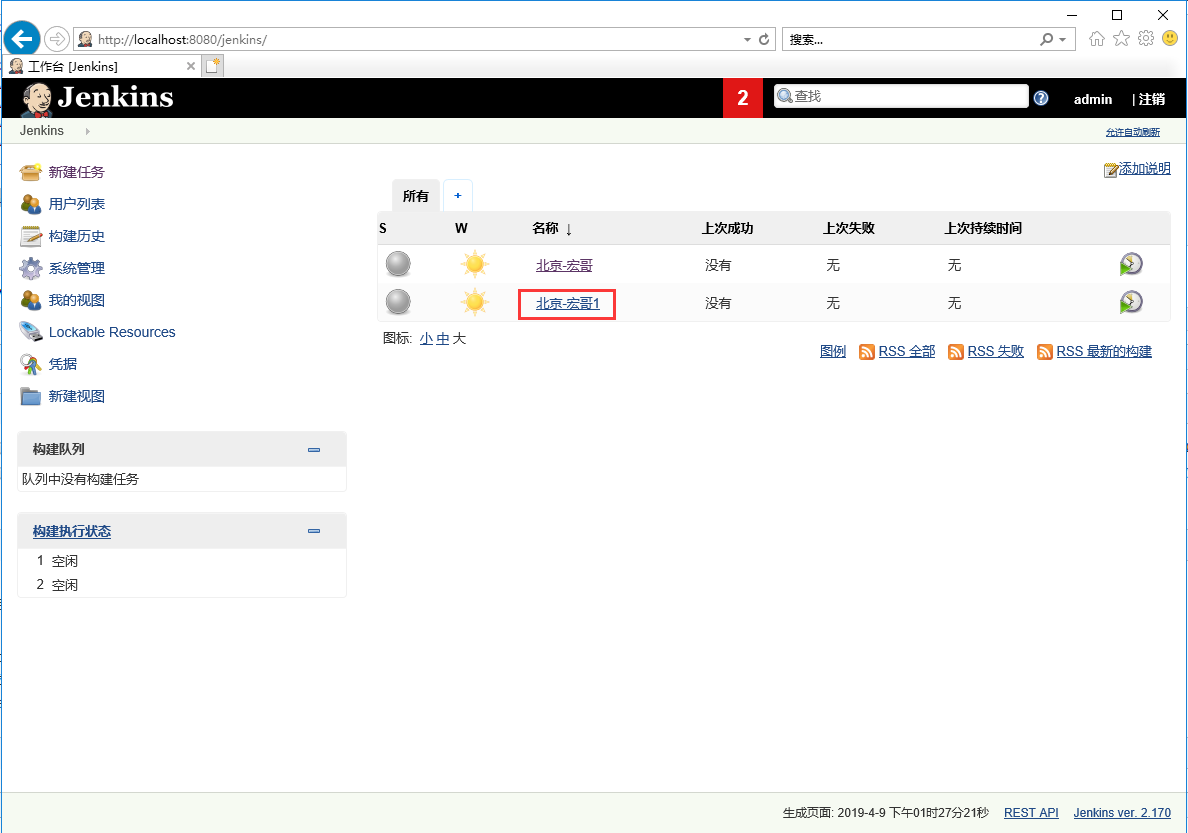Sort by the S status column header
1188x833 pixels.
point(383,228)
